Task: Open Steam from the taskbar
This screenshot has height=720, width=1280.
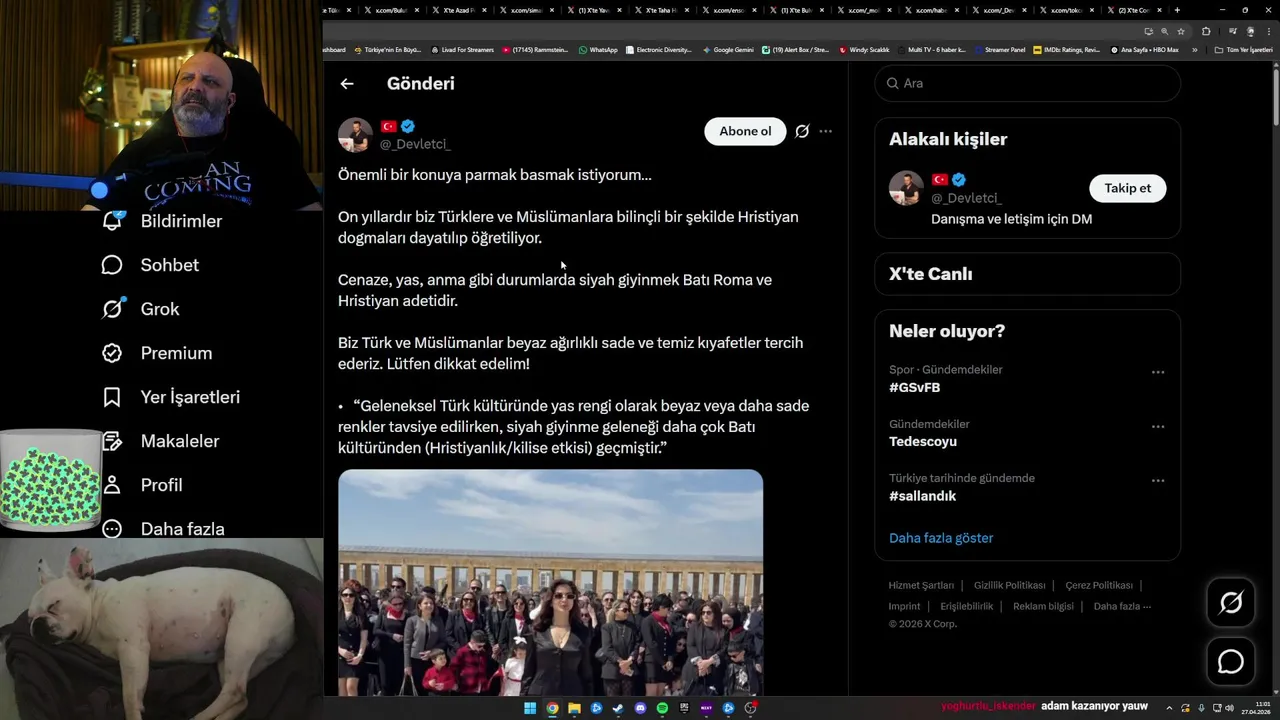Action: click(x=618, y=708)
